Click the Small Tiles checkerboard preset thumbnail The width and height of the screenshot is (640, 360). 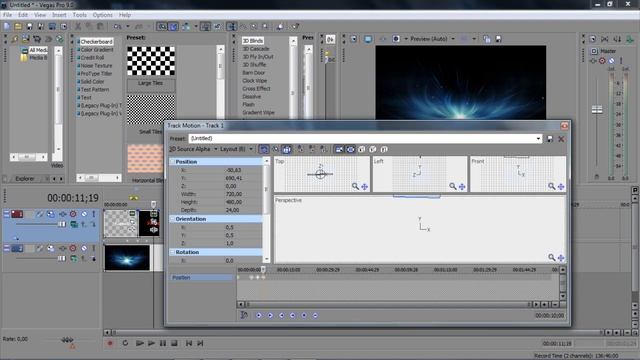pyautogui.click(x=151, y=109)
